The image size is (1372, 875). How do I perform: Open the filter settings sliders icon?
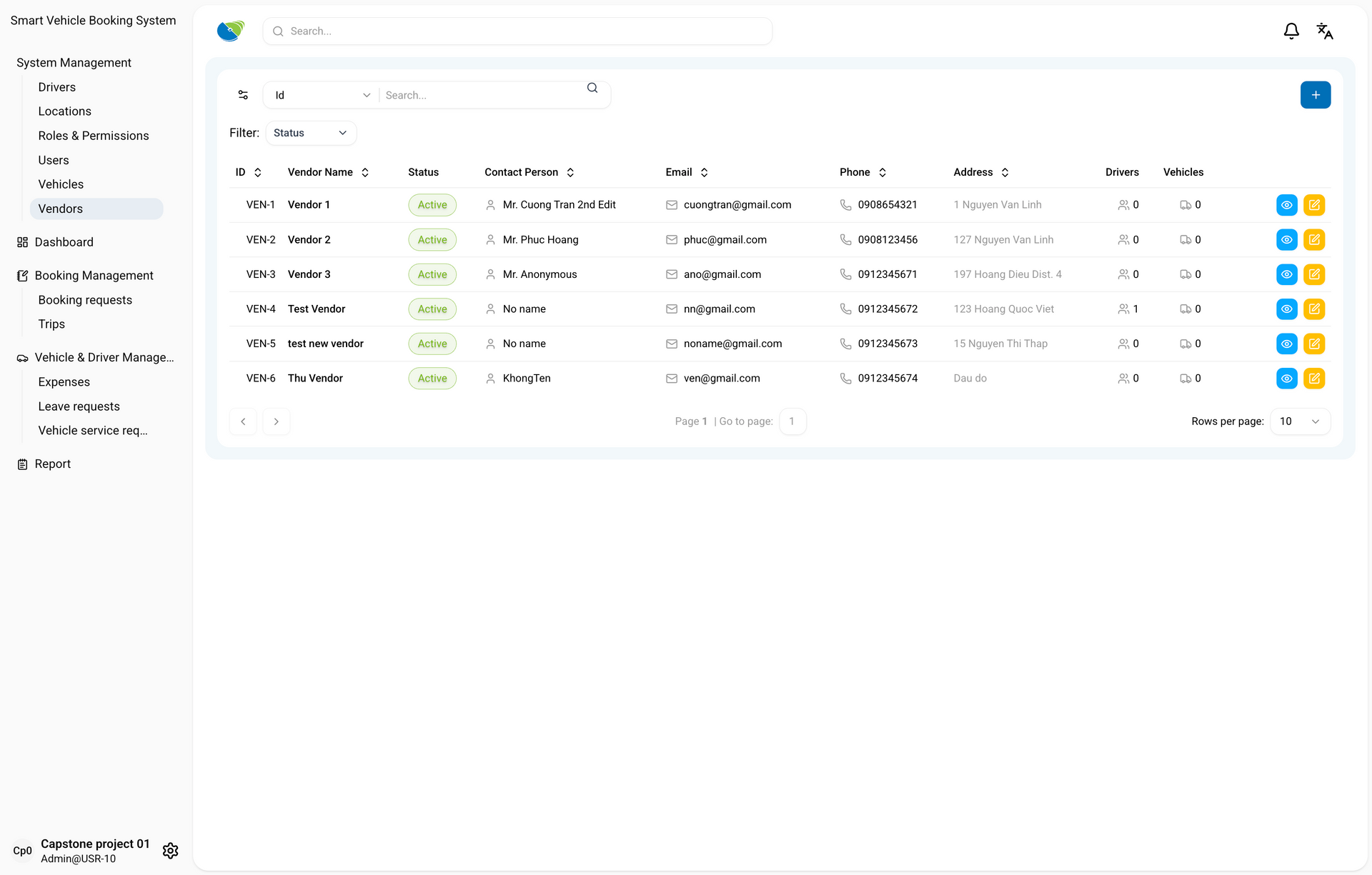click(243, 95)
